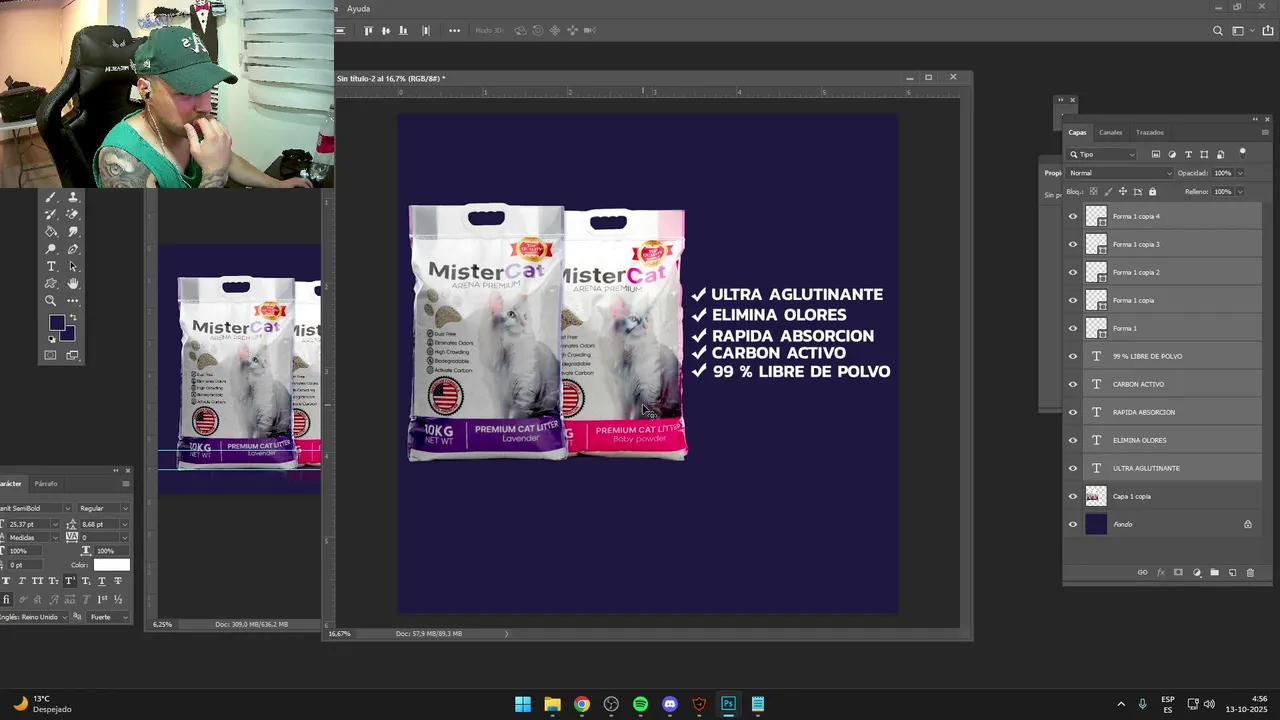Create a new layer
The height and width of the screenshot is (720, 1280).
click(1232, 573)
